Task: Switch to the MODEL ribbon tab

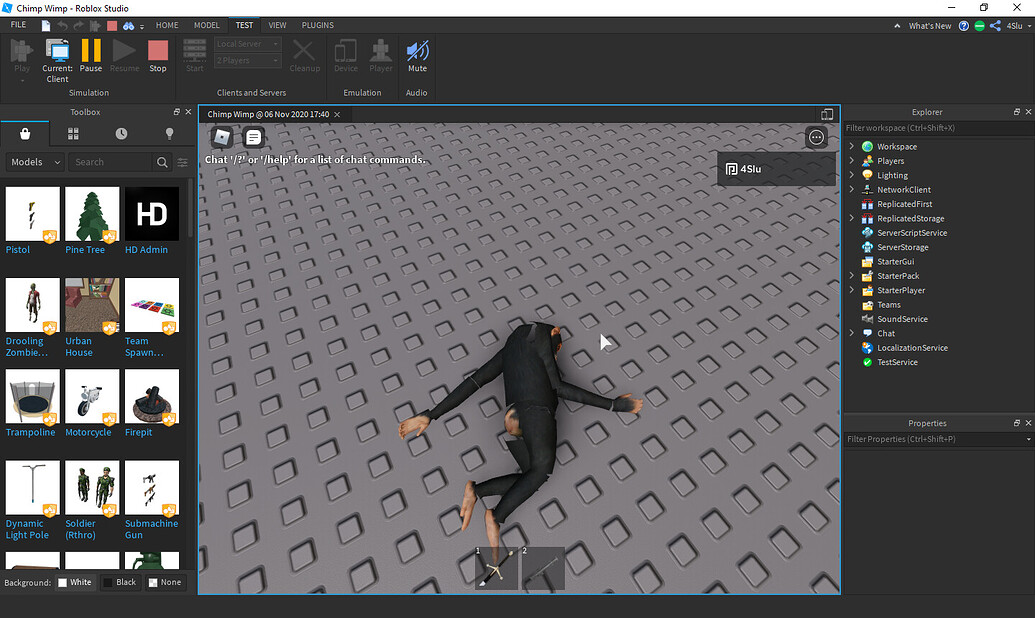Action: click(207, 25)
